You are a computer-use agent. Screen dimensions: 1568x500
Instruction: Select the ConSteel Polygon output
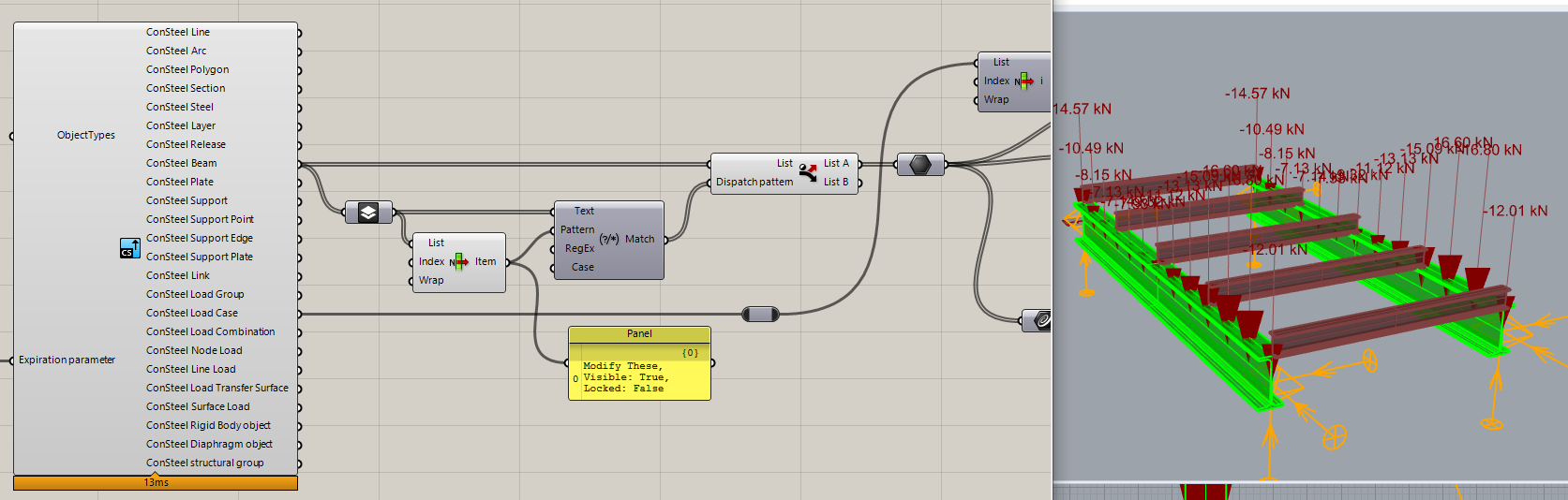click(187, 69)
